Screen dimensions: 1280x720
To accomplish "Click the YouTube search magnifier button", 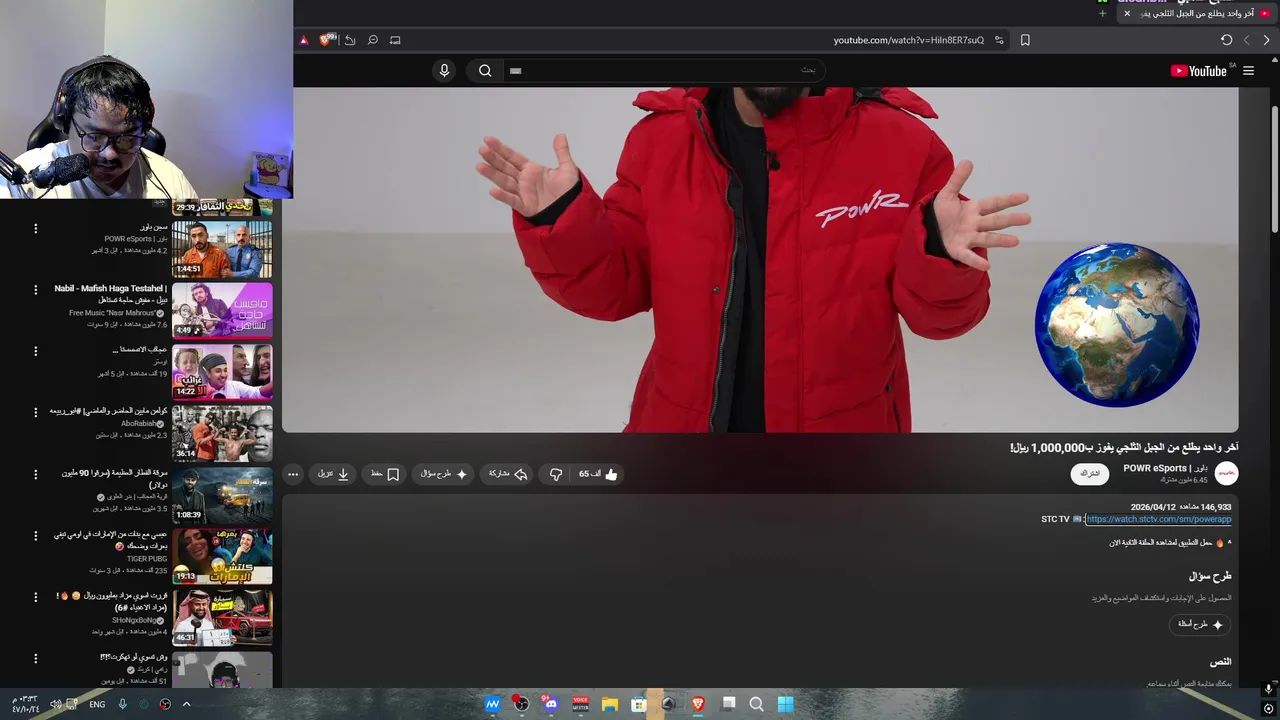I will pos(485,70).
